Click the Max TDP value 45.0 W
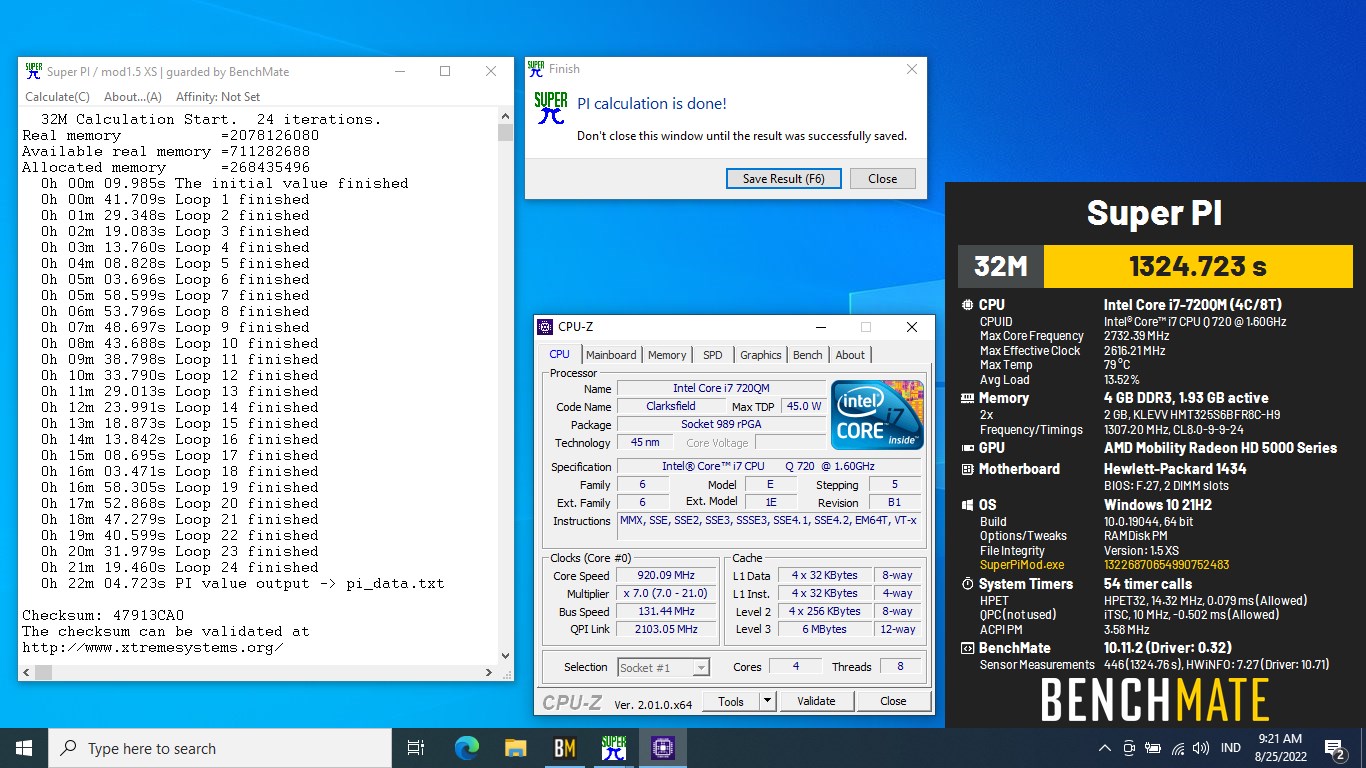The image size is (1366, 768). tap(804, 406)
